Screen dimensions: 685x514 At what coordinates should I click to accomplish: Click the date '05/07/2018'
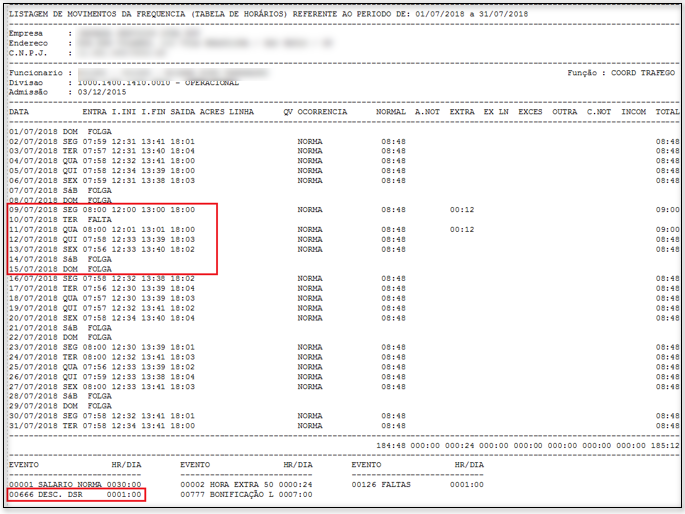click(x=33, y=171)
